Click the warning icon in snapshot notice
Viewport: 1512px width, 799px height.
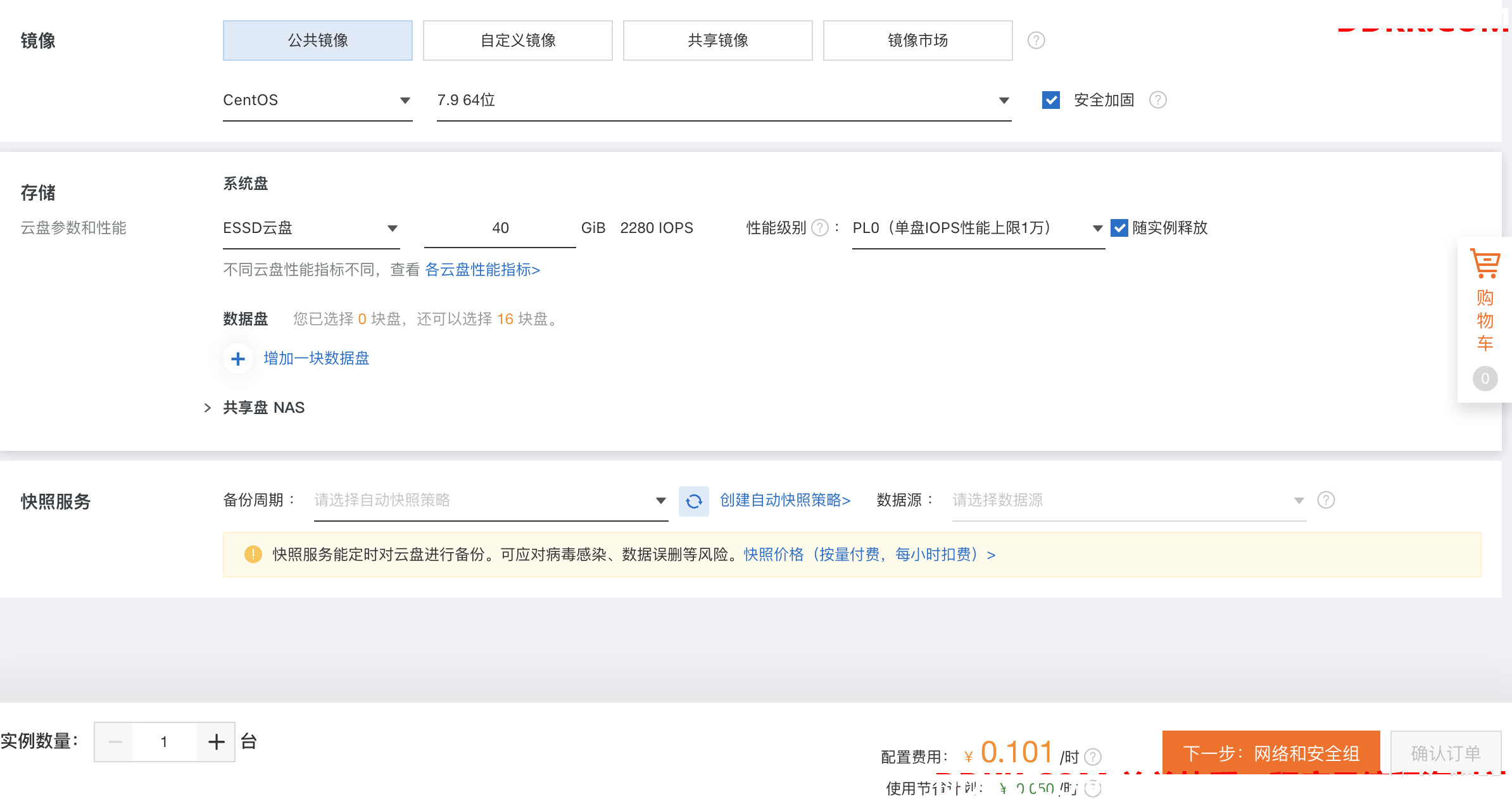click(x=253, y=555)
